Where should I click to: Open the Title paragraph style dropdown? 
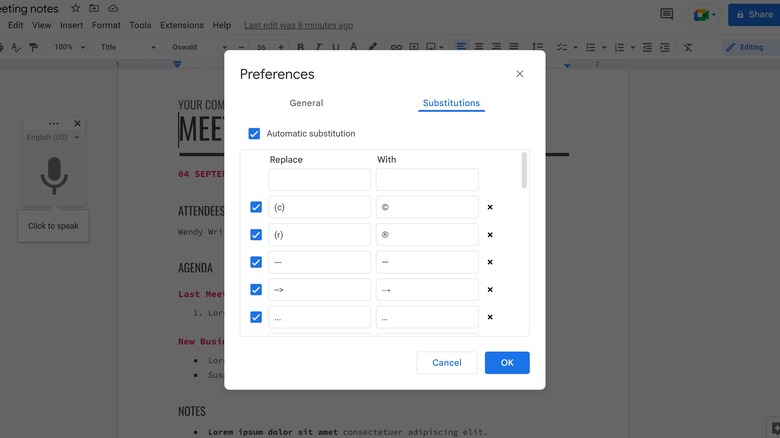pyautogui.click(x=128, y=47)
